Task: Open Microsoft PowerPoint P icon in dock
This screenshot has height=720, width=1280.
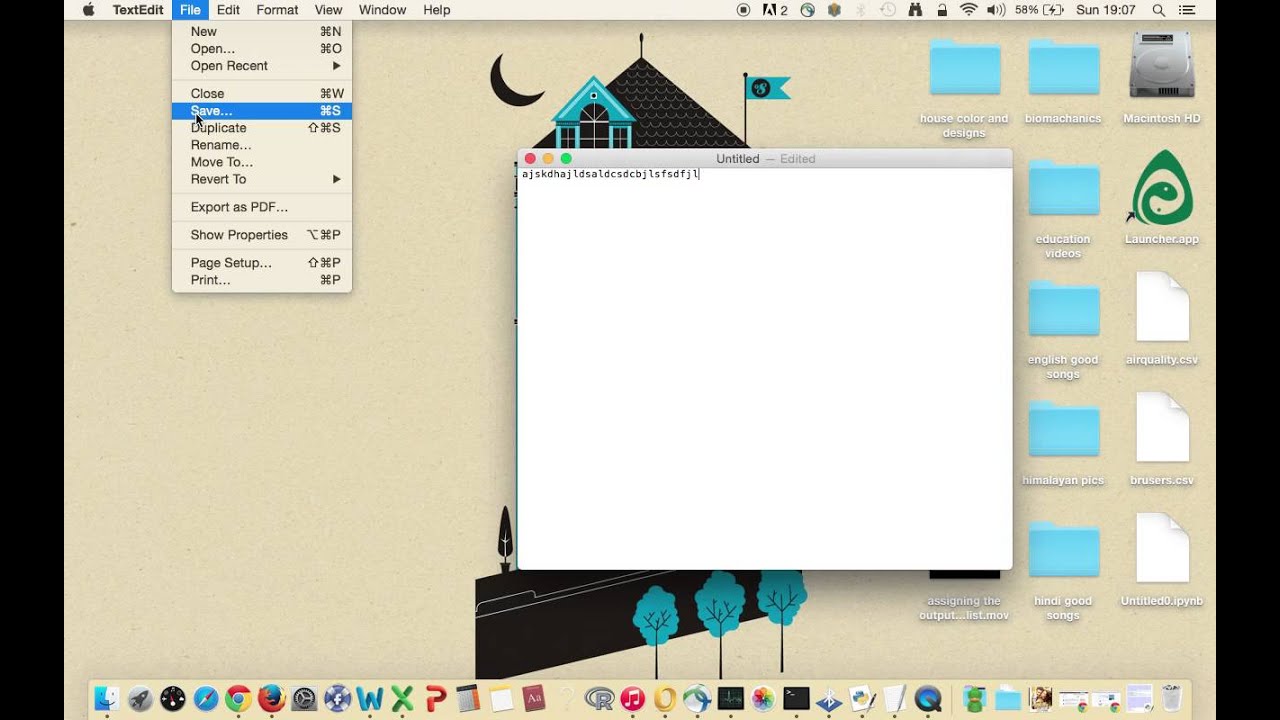Action: point(435,698)
